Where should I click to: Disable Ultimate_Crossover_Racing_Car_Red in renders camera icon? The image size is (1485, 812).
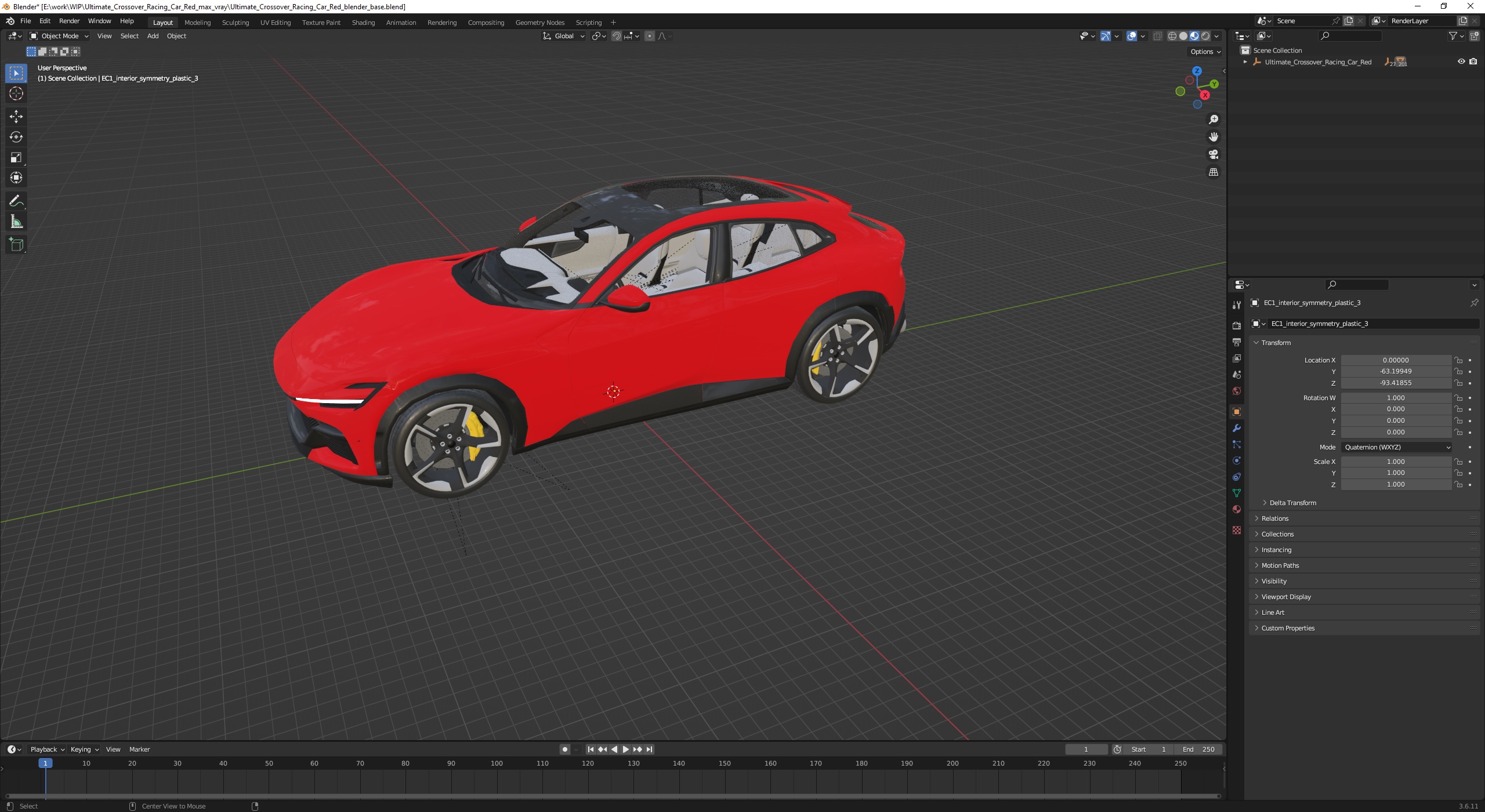(1473, 61)
